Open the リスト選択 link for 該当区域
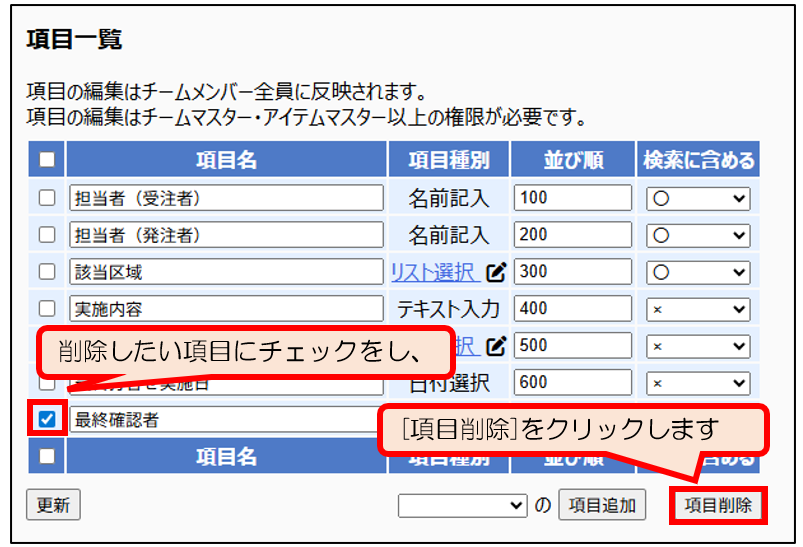 (x=433, y=271)
